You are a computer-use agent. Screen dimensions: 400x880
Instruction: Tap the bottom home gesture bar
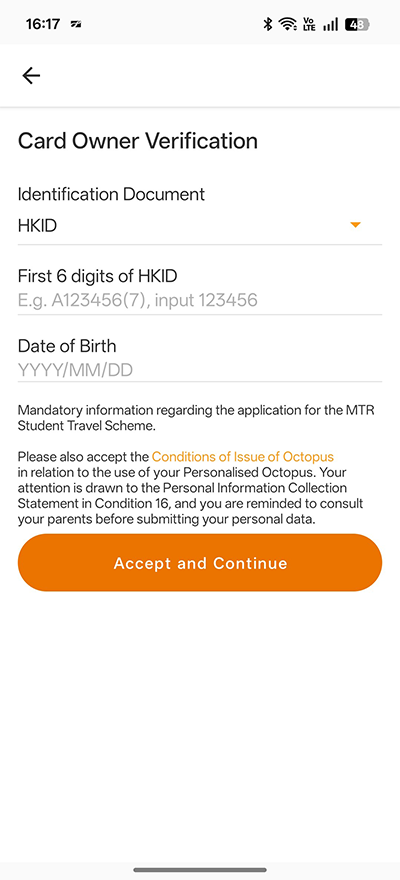(200, 870)
